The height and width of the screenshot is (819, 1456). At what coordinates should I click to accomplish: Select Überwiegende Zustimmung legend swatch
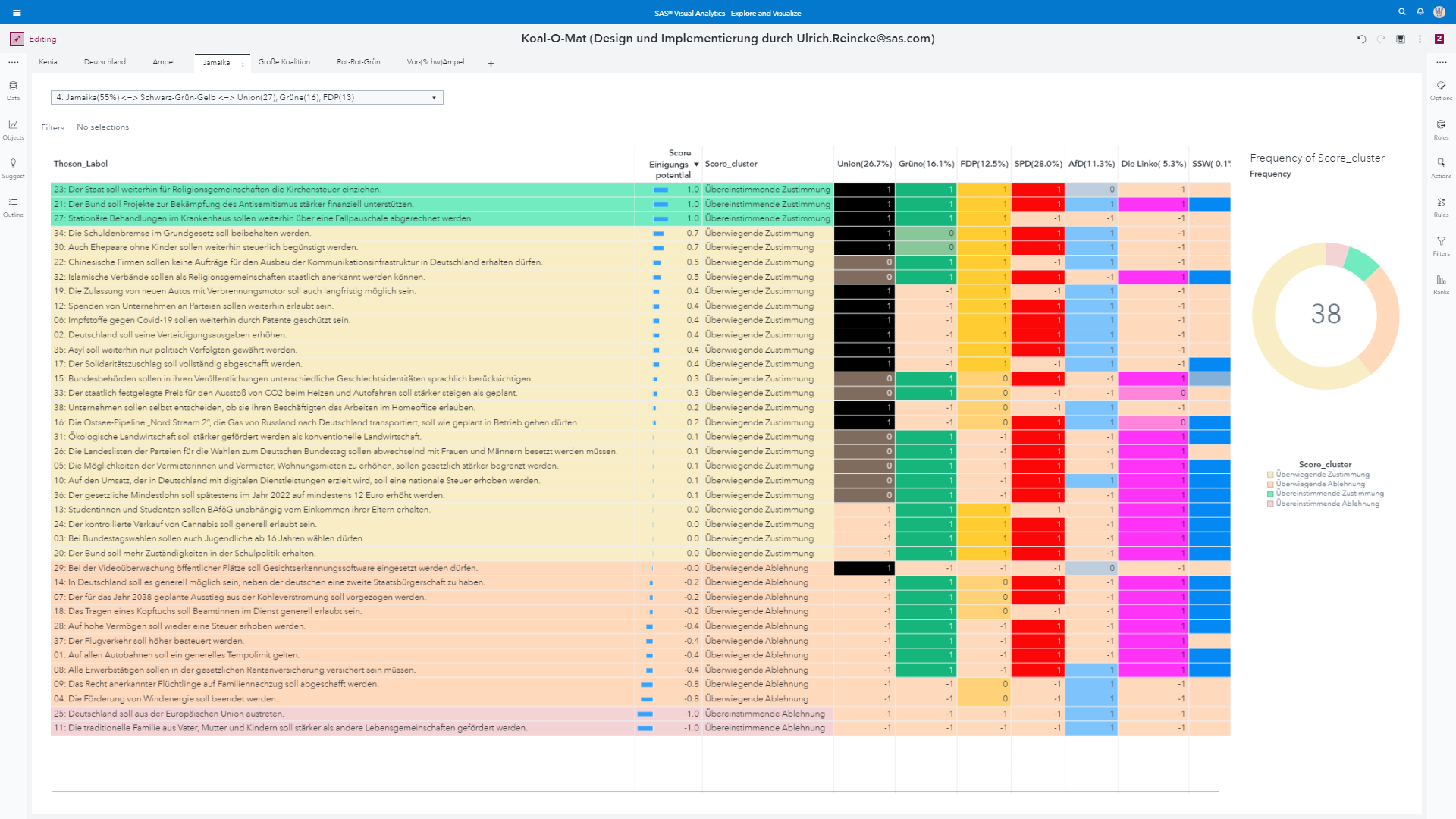[1270, 475]
